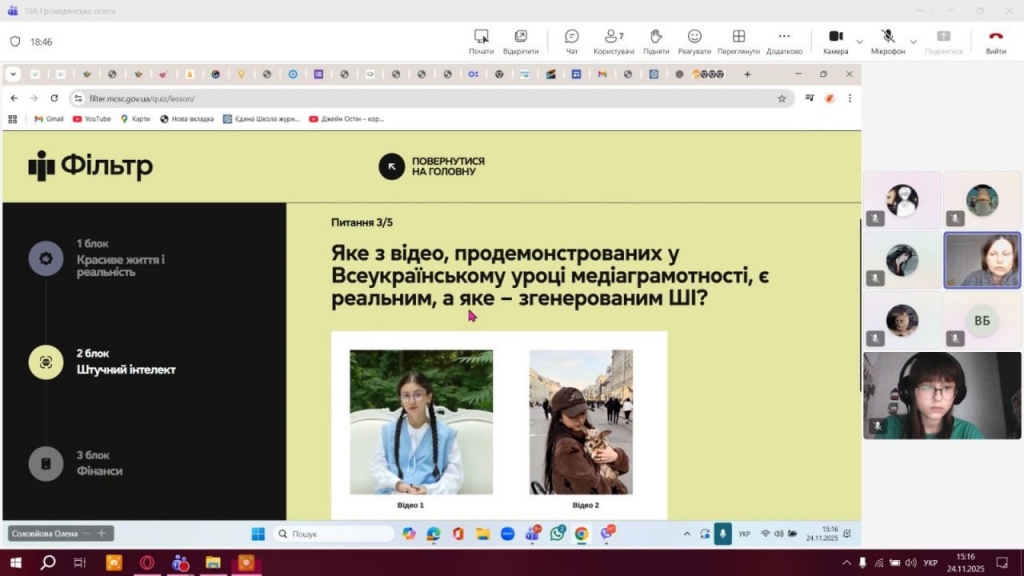Select the ВБ participant avatar tile
Screen dimensions: 1024x576
[982, 320]
